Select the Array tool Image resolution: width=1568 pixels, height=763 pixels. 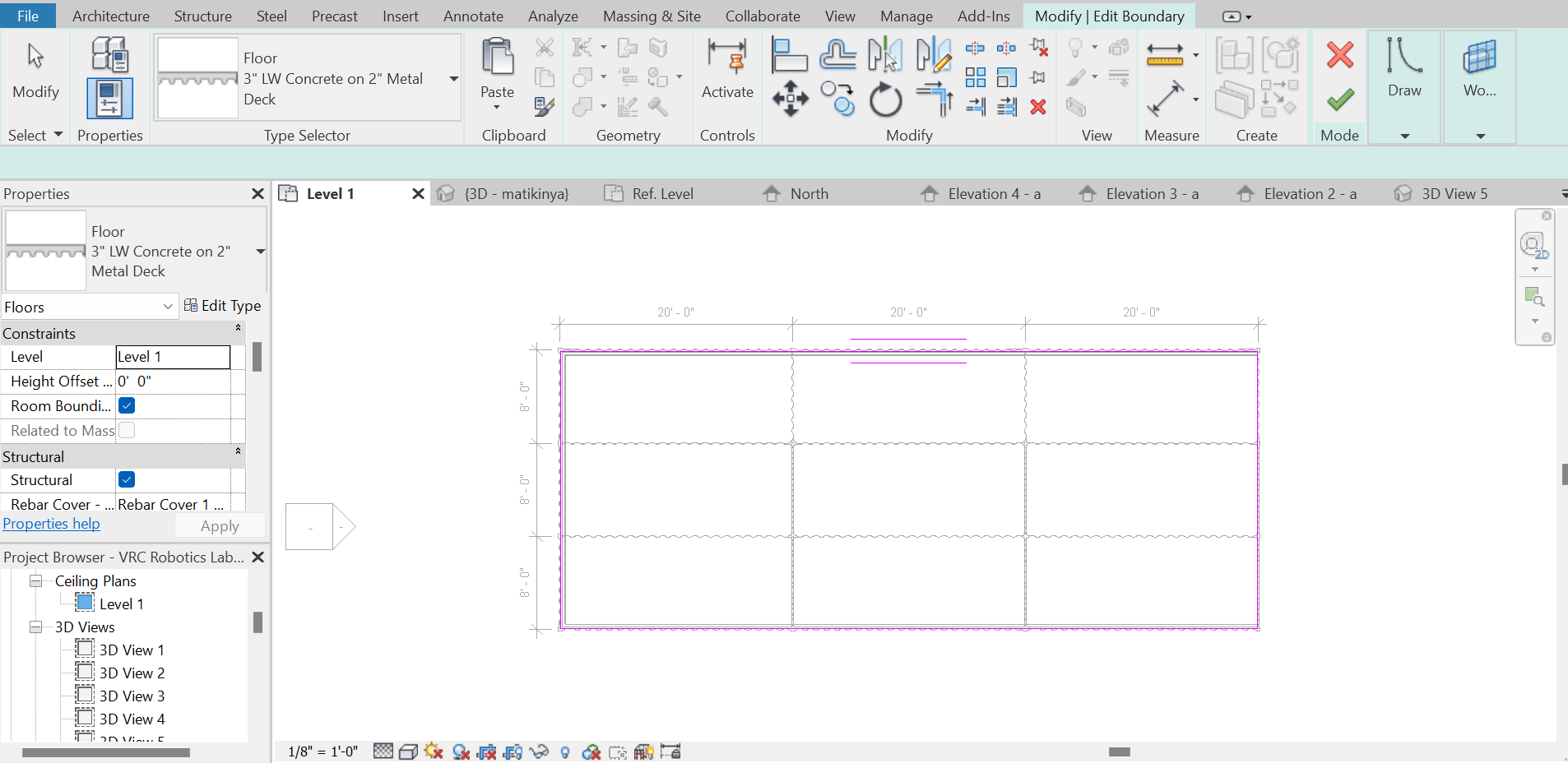click(975, 77)
